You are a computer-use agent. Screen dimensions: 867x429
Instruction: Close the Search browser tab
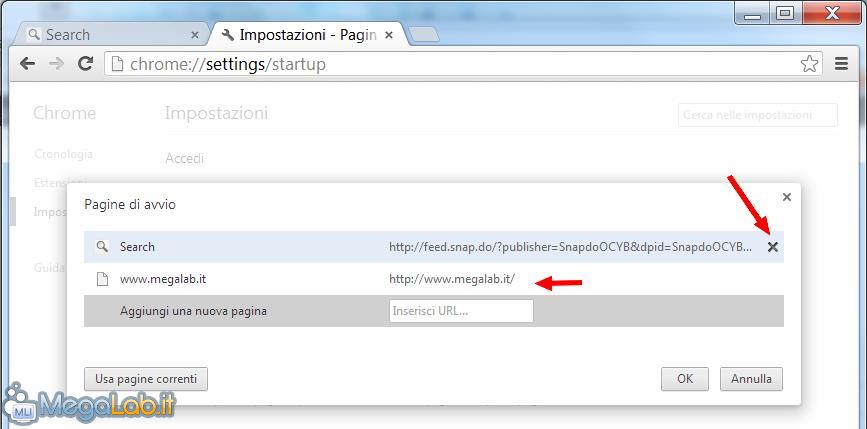tap(195, 35)
